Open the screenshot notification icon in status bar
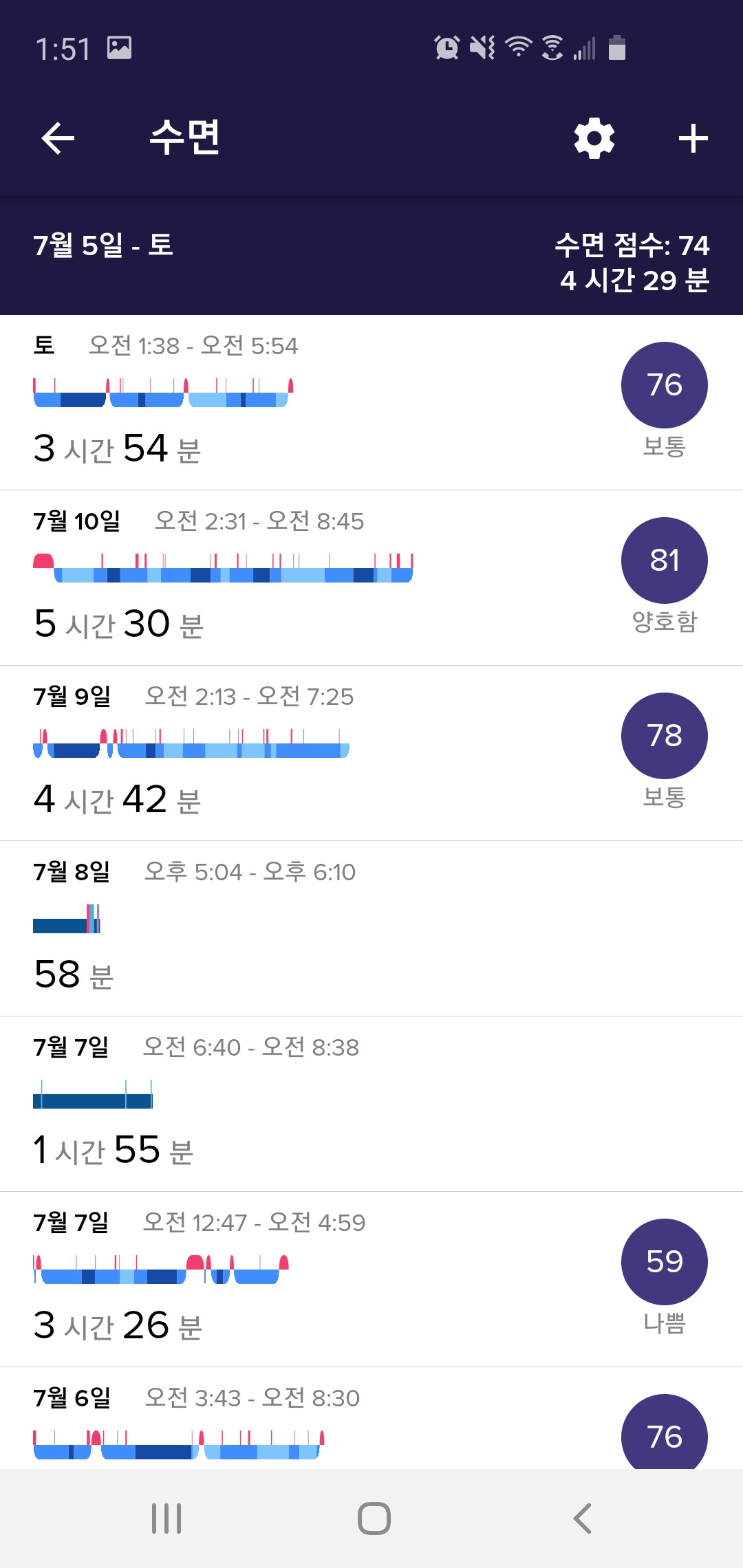The height and width of the screenshot is (1568, 743). coord(119,48)
